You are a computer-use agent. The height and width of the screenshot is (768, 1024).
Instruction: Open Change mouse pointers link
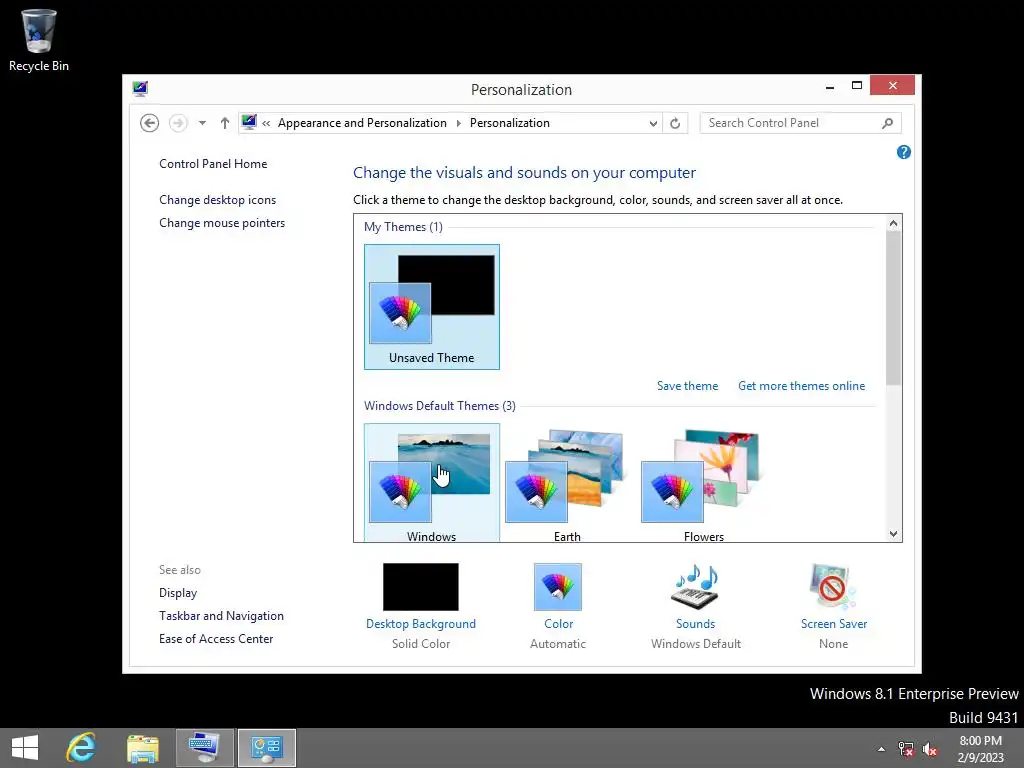[x=222, y=223]
